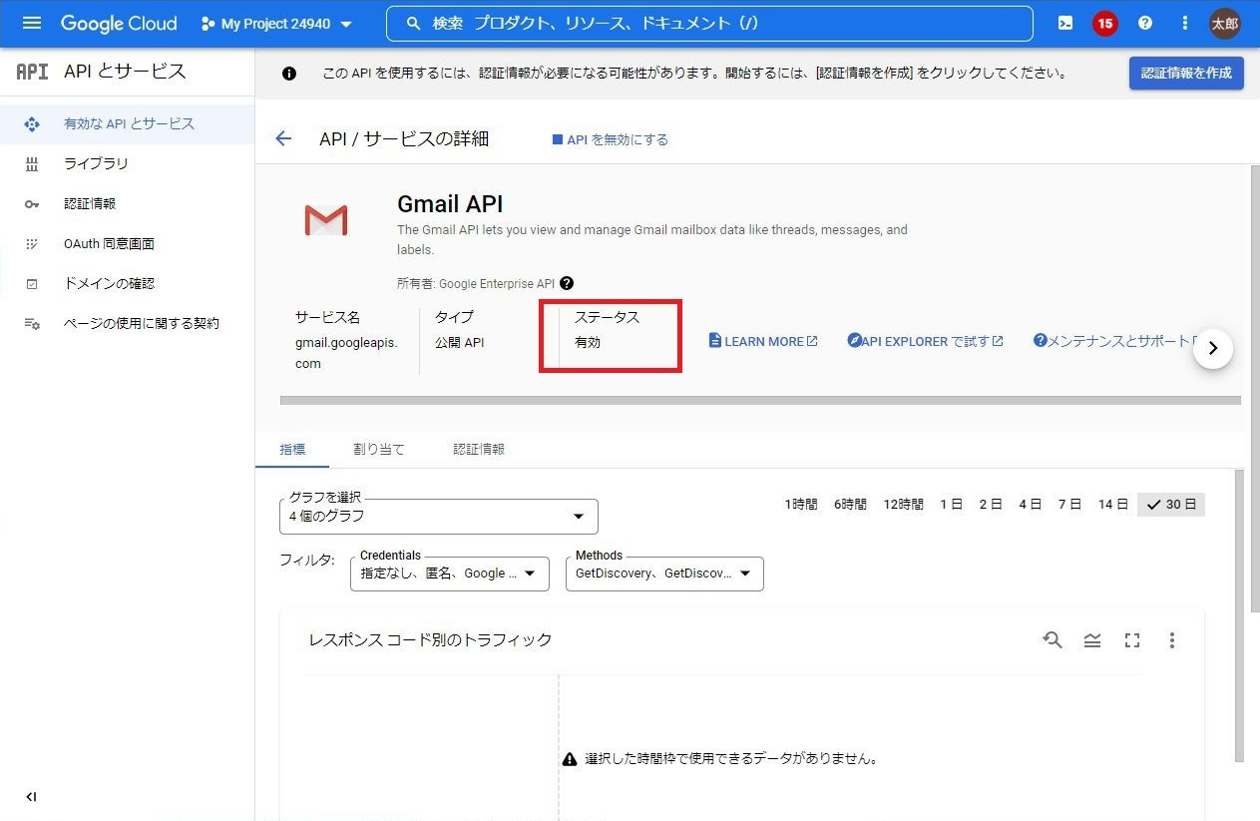1260x821 pixels.
Task: Select the 30 日 time range
Action: pyautogui.click(x=1171, y=505)
